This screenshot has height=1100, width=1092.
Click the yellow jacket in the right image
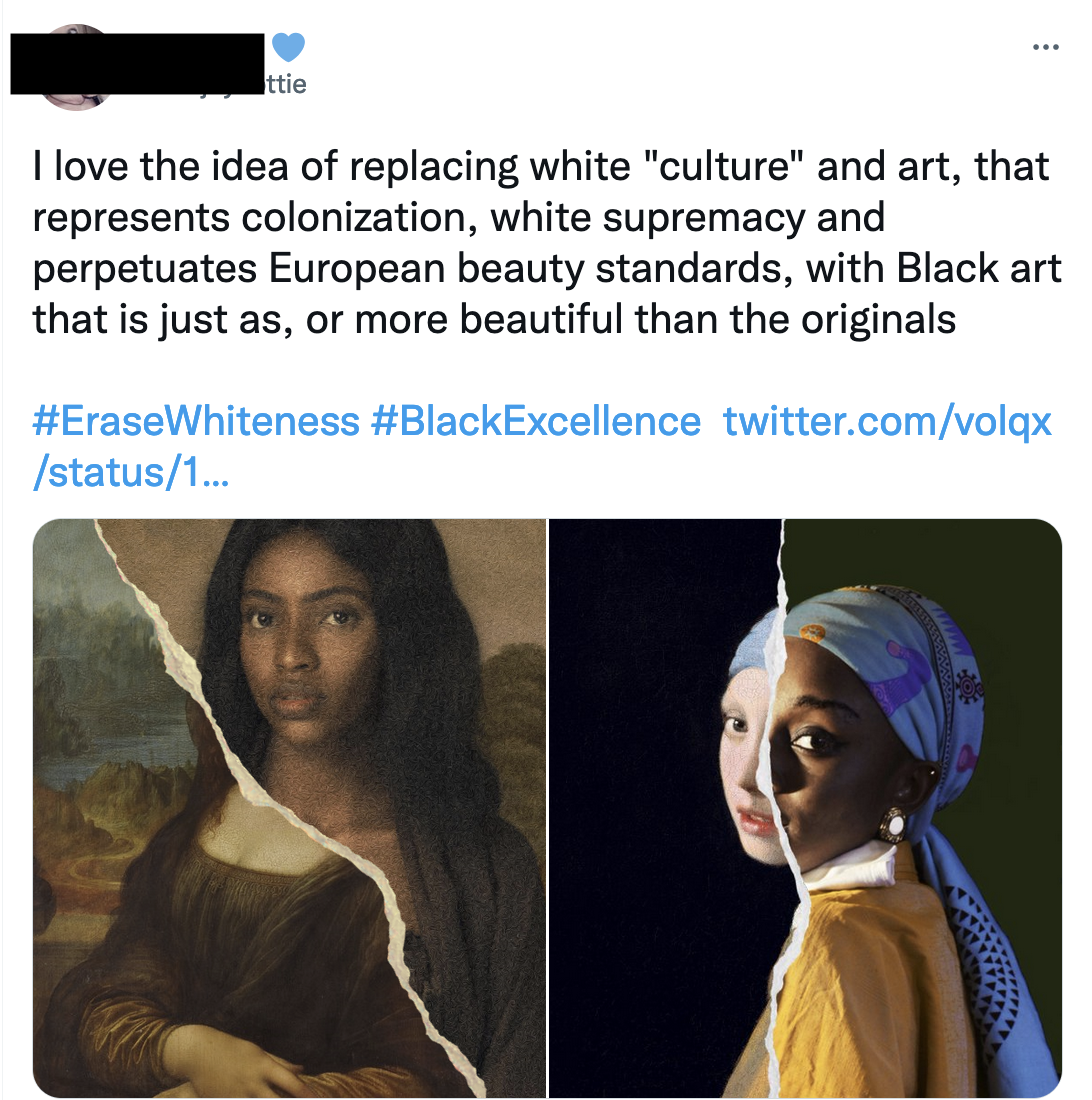point(850,990)
